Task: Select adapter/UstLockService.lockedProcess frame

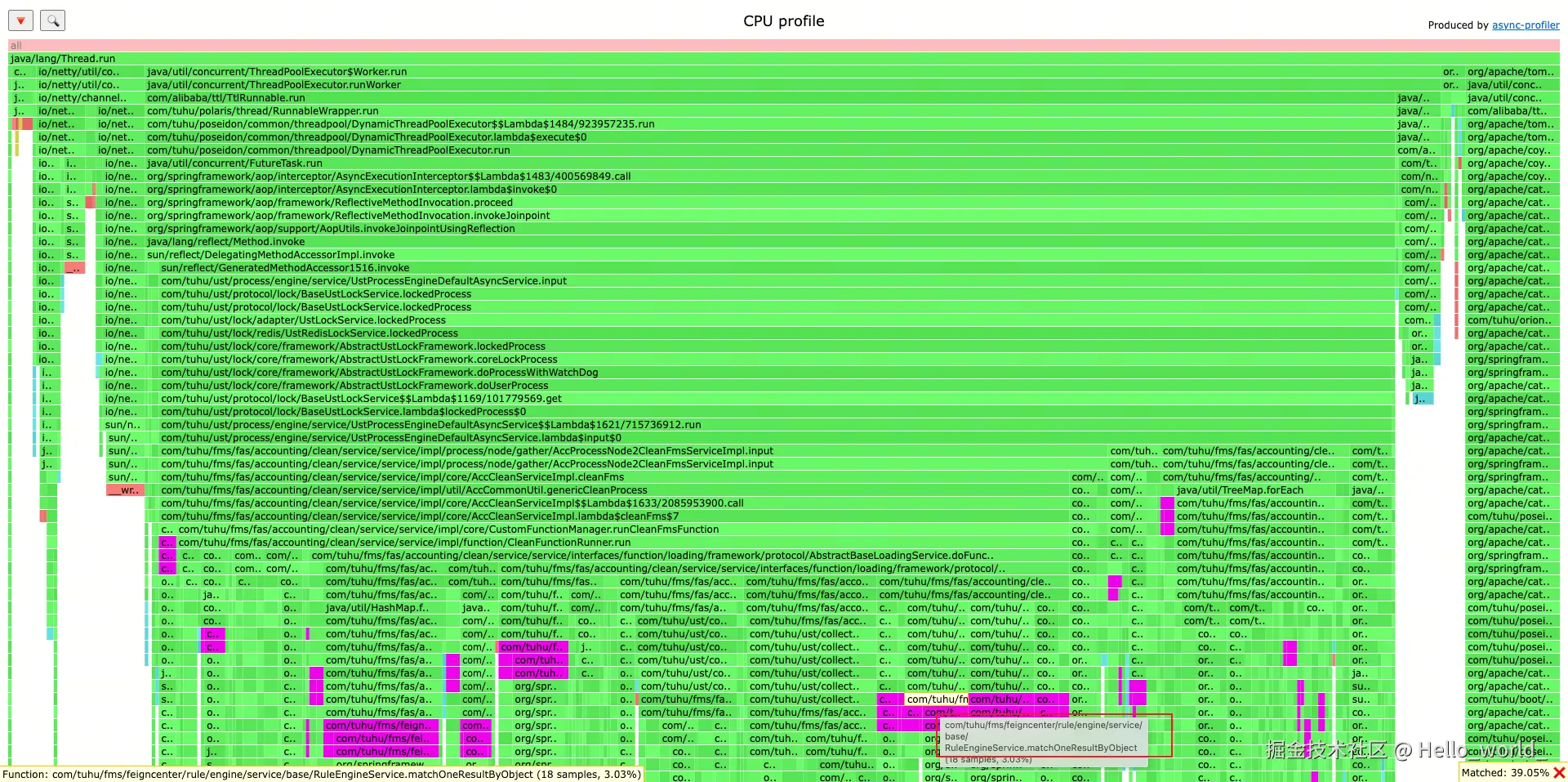Action: click(x=777, y=320)
